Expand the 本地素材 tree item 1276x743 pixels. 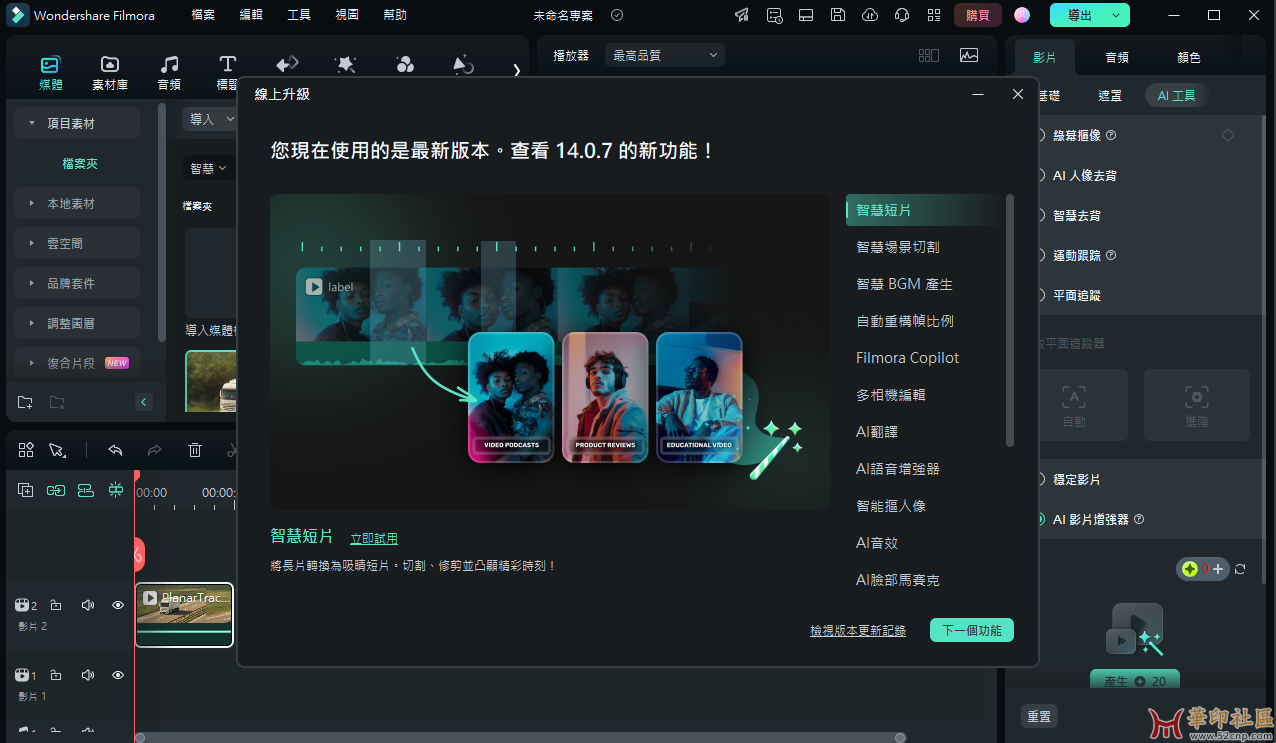pos(32,203)
